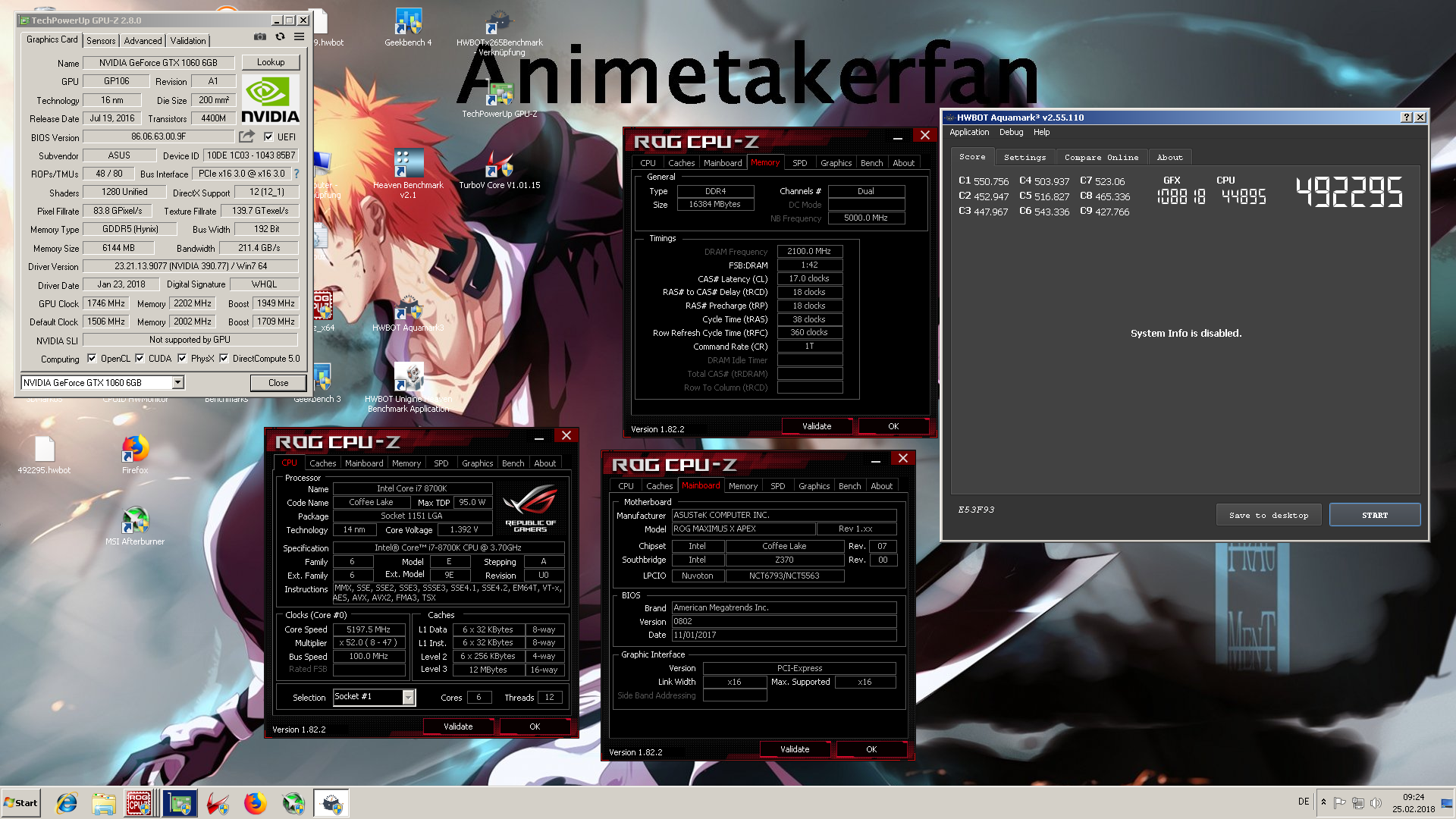
Task: Click the Windows Start button
Action: point(20,803)
